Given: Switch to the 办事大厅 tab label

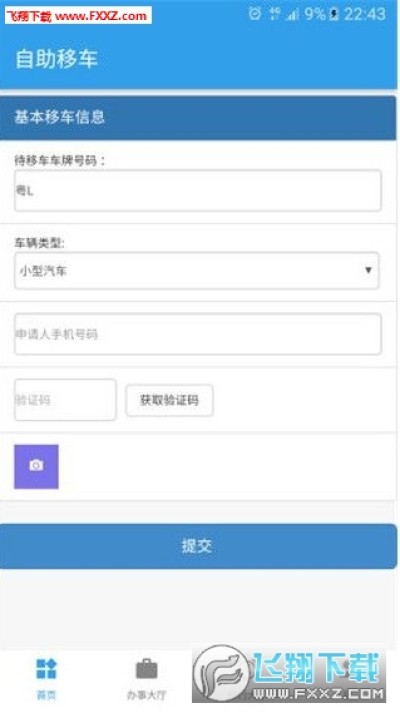Looking at the screenshot, I should point(146,695).
